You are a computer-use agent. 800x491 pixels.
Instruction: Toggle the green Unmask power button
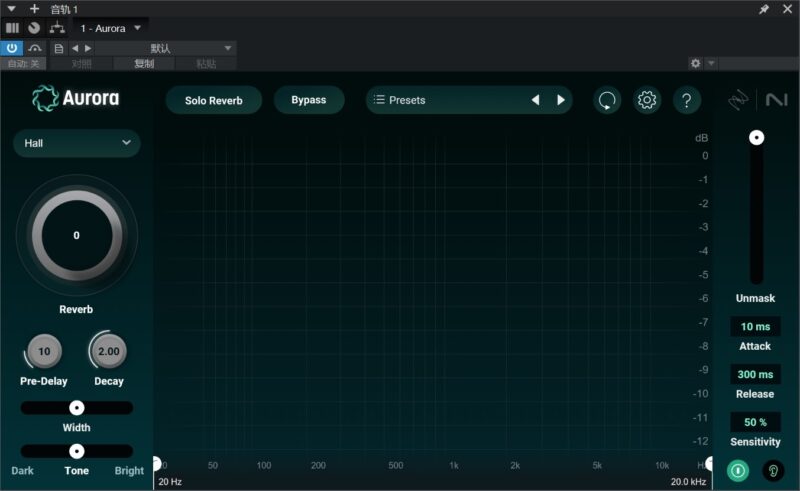pos(738,470)
